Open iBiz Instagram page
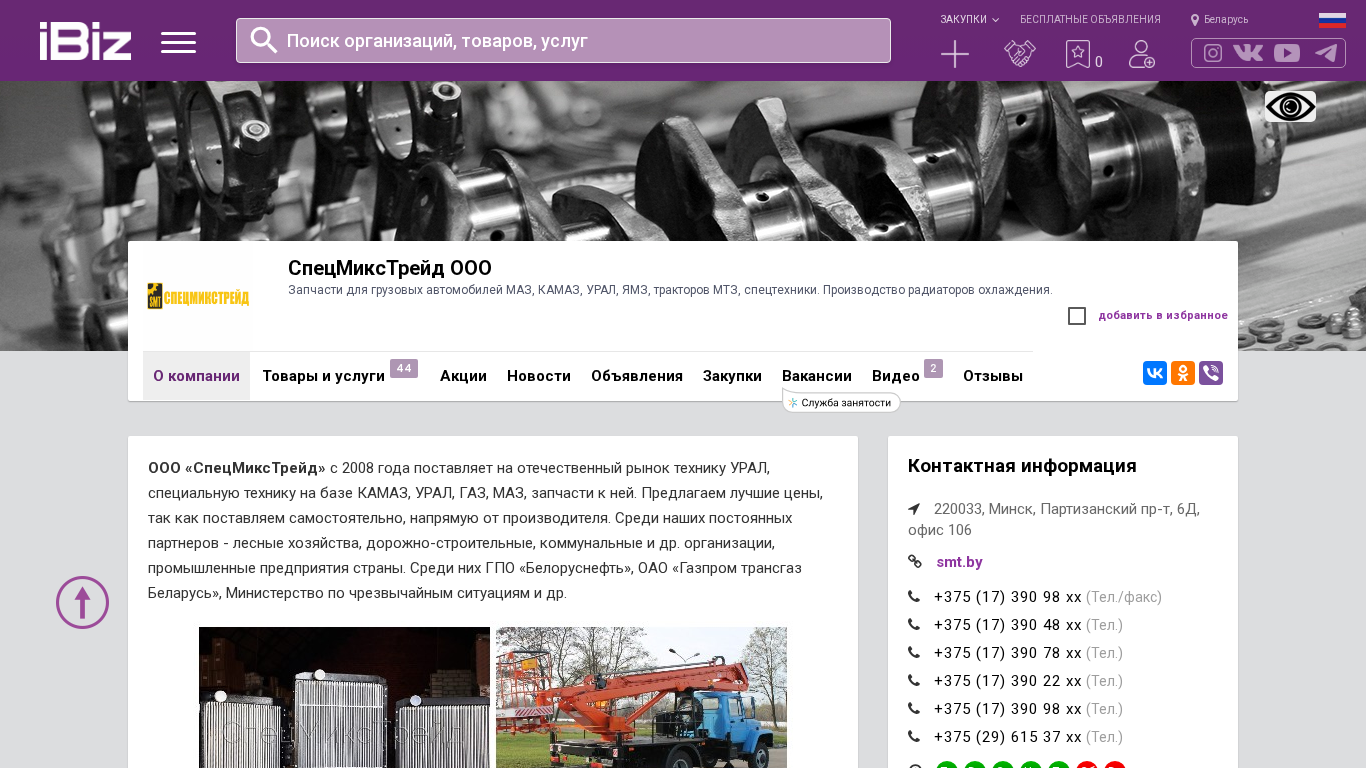Image resolution: width=1366 pixels, height=768 pixels. tap(1213, 53)
